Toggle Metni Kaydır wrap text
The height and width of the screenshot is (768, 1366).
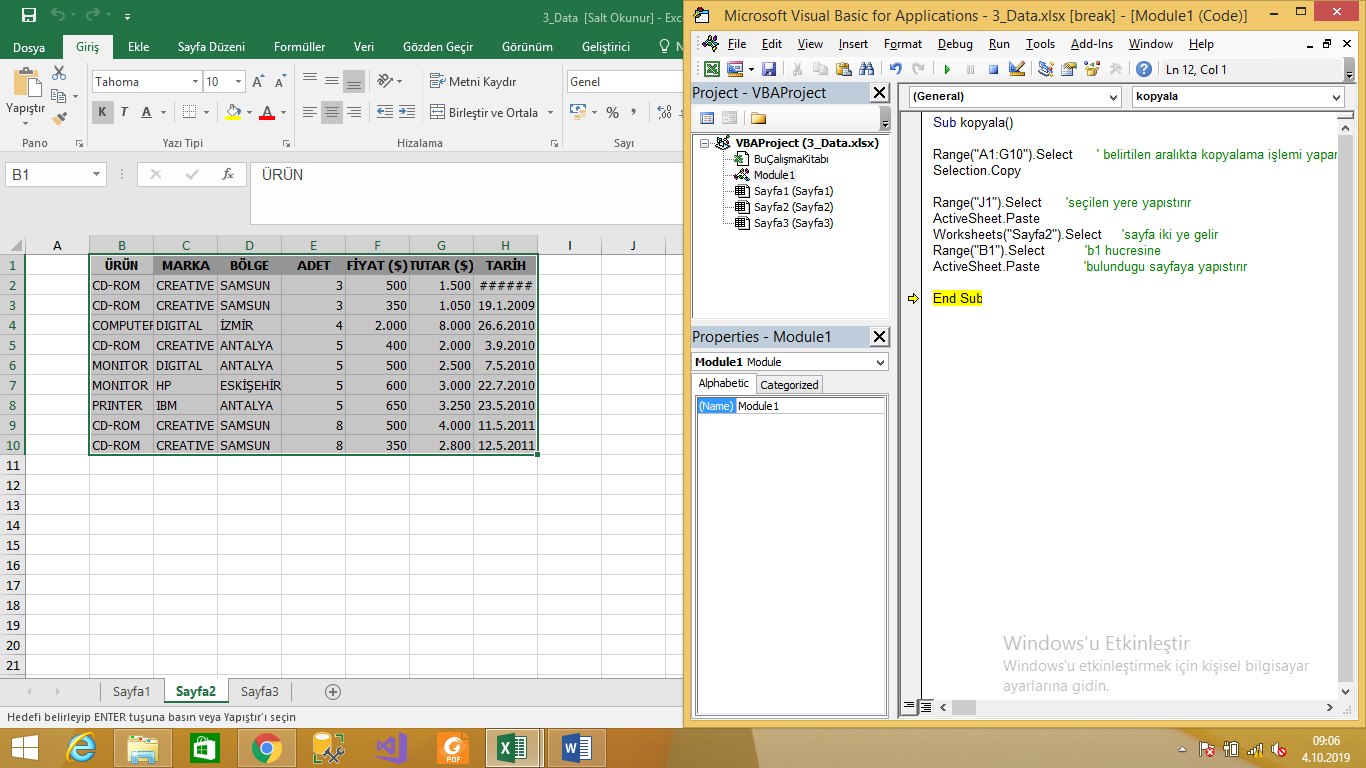pyautogui.click(x=473, y=82)
